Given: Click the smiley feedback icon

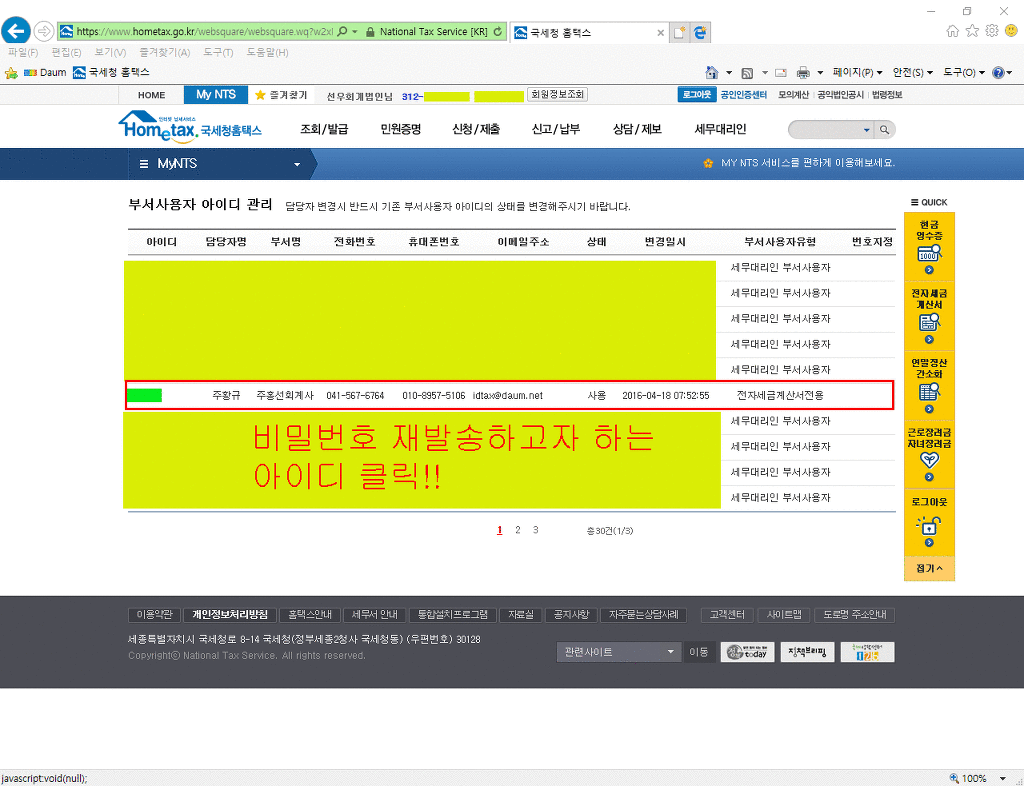Looking at the screenshot, I should [x=1012, y=31].
